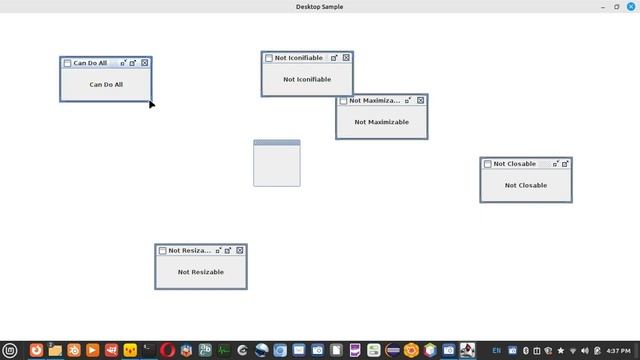Click the Not Iconifiable label inside frame

pos(307,79)
